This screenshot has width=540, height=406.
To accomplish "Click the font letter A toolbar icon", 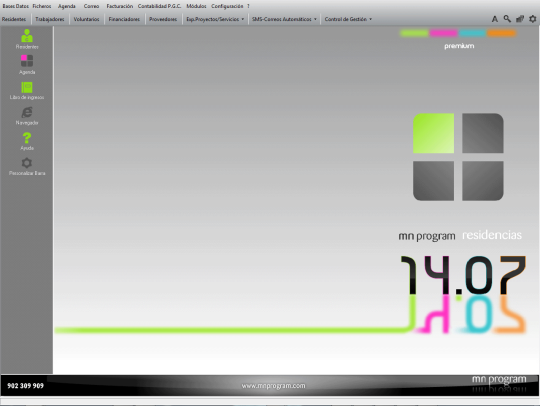I will pyautogui.click(x=495, y=19).
